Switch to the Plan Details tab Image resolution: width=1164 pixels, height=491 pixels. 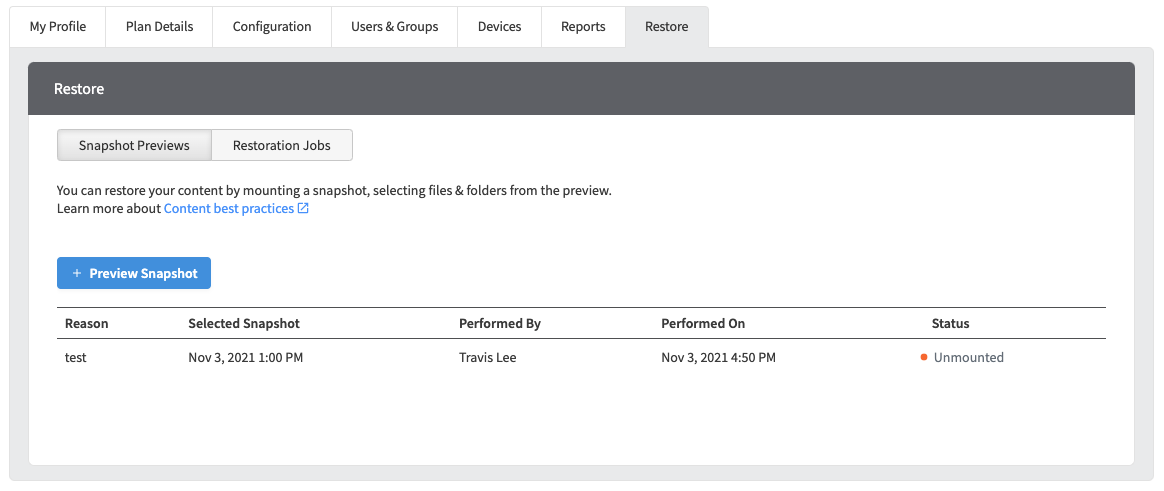click(x=160, y=27)
